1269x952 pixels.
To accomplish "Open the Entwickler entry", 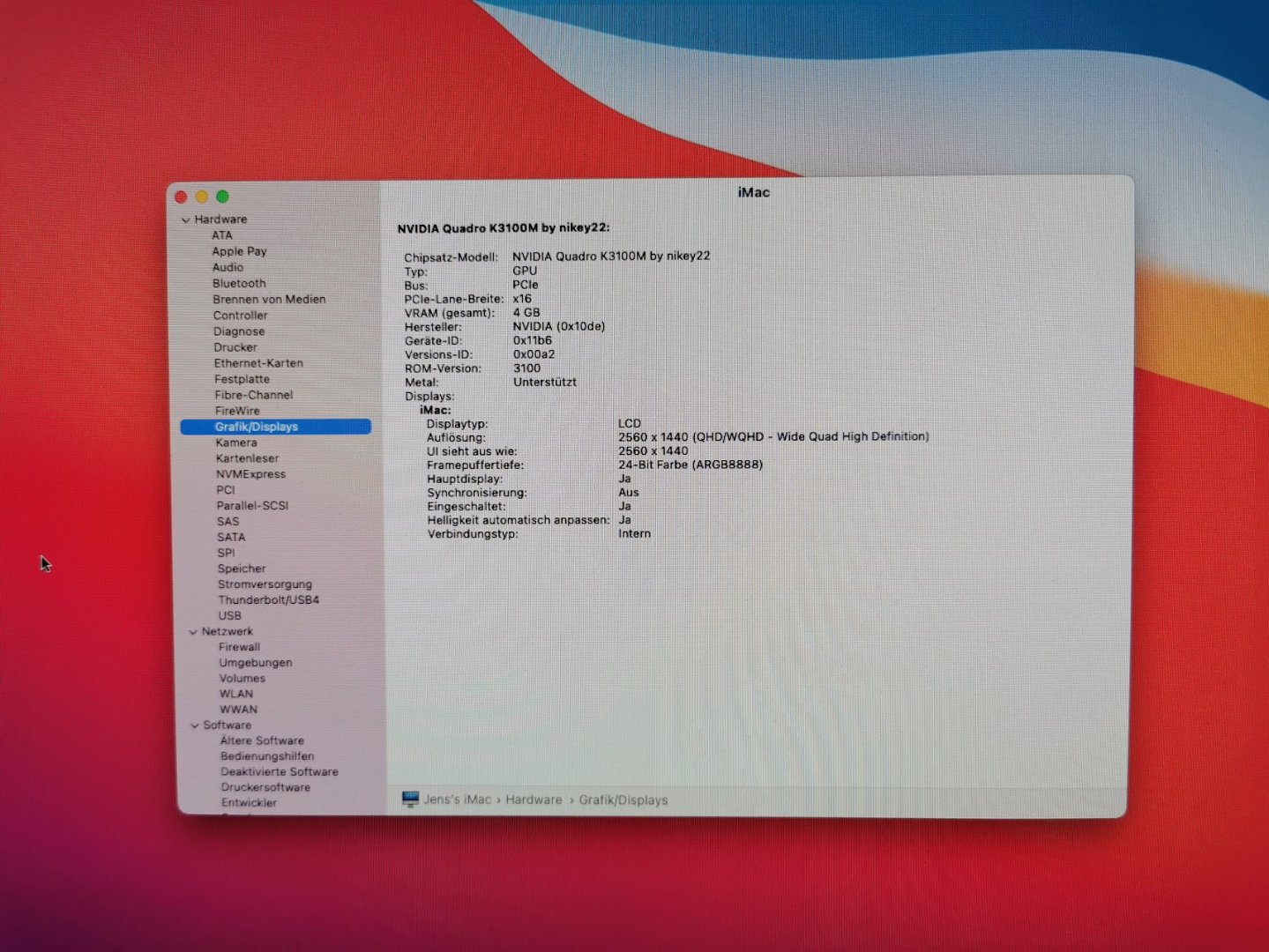I will point(249,803).
